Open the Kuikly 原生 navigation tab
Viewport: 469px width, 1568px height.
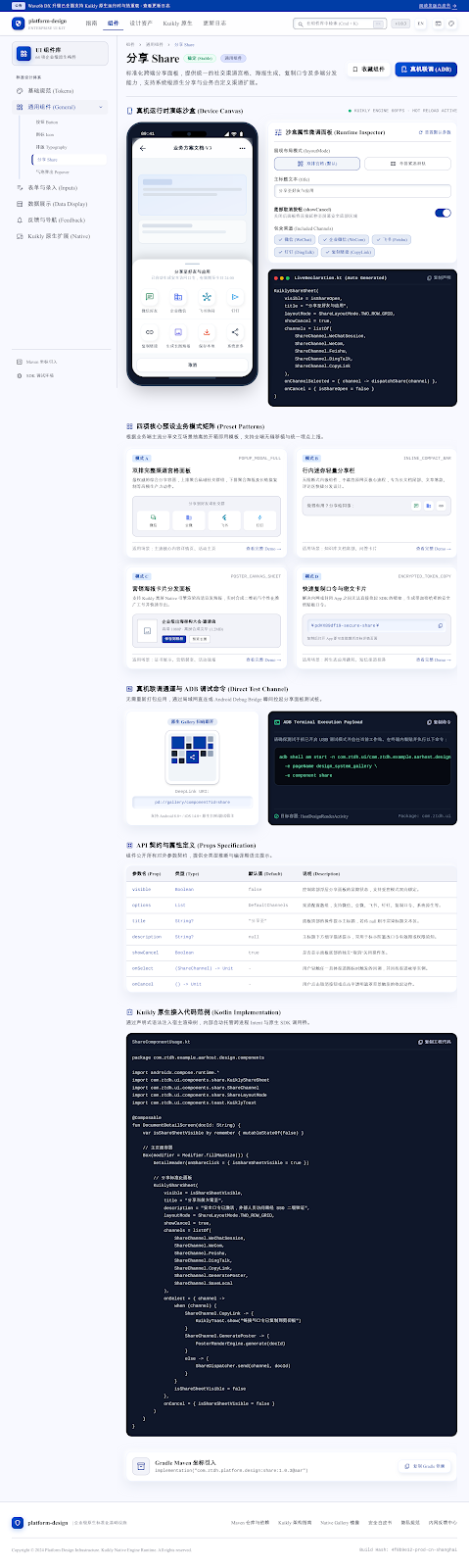tap(177, 23)
